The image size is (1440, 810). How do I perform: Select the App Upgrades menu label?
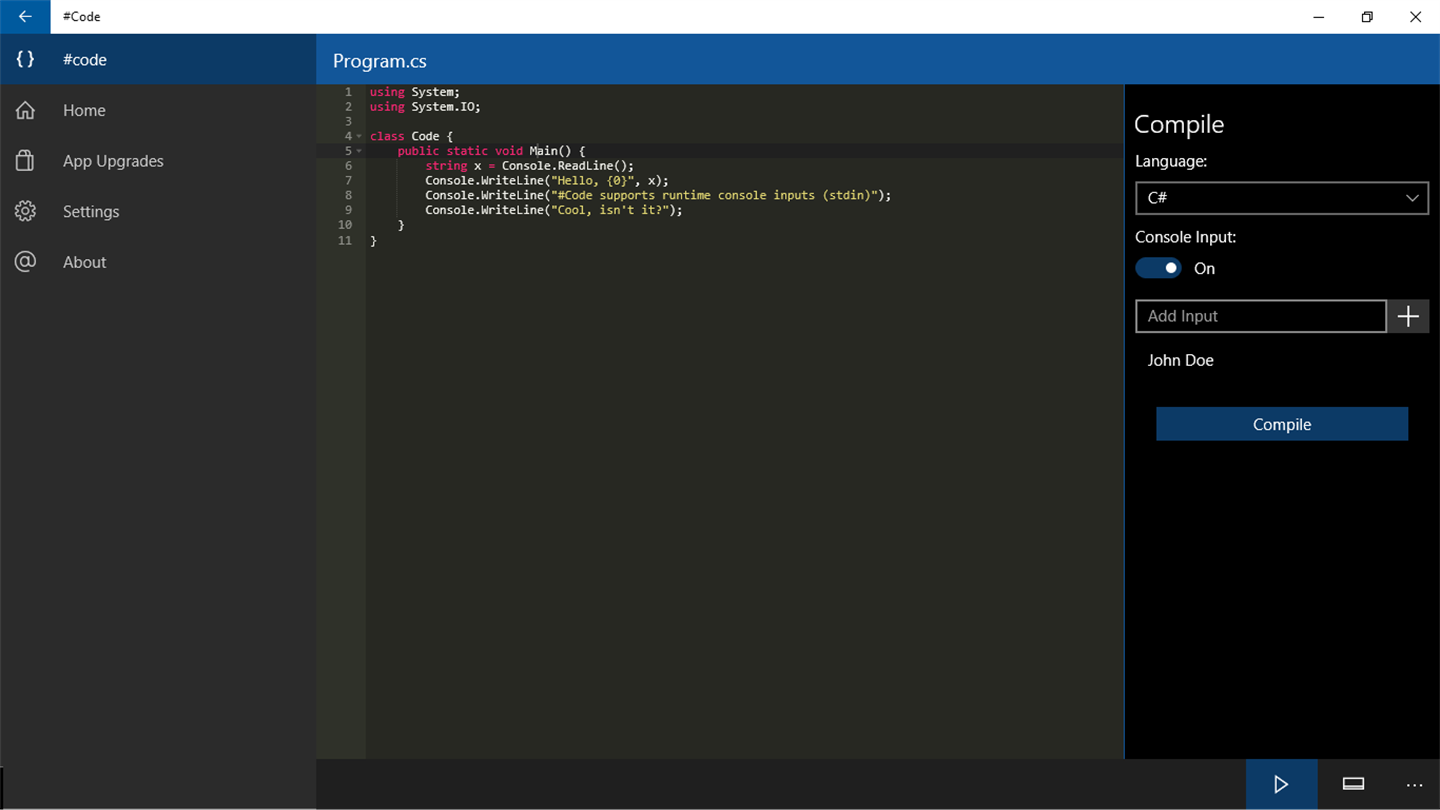coord(113,161)
